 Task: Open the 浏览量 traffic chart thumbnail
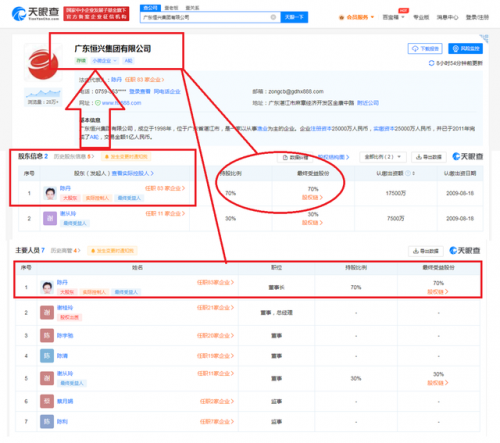[x=43, y=97]
